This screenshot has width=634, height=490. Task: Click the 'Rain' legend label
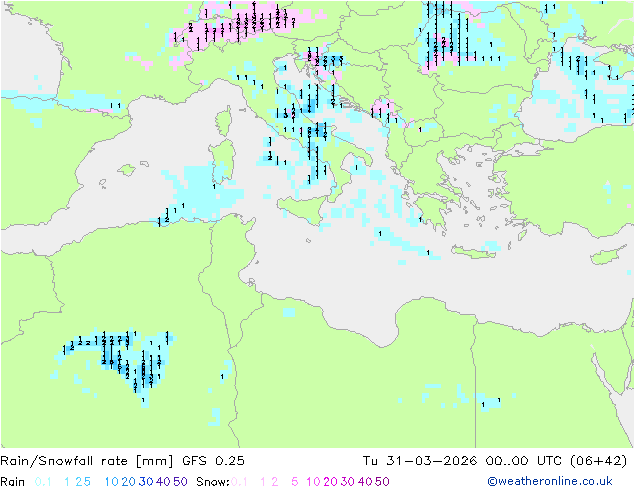(x=13, y=482)
